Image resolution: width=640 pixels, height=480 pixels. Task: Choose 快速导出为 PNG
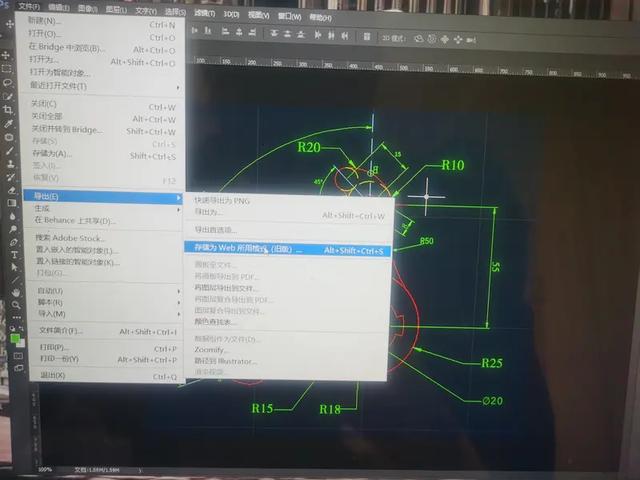222,200
